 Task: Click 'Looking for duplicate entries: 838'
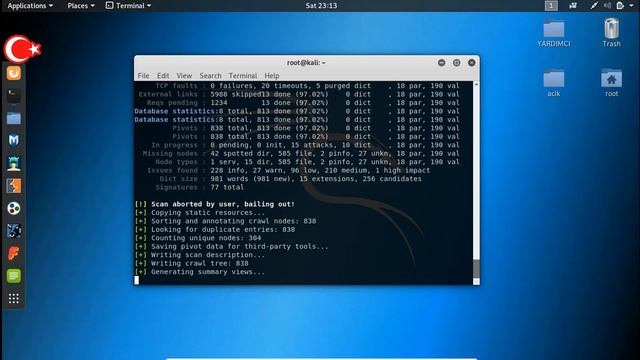215,229
